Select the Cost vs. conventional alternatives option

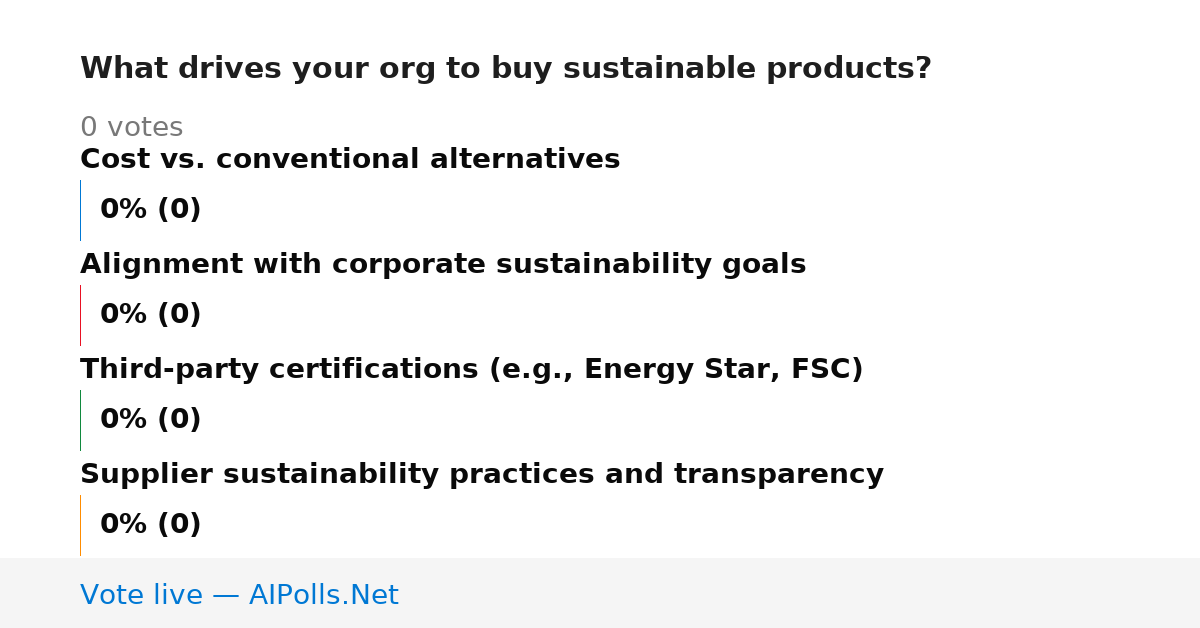350,160
